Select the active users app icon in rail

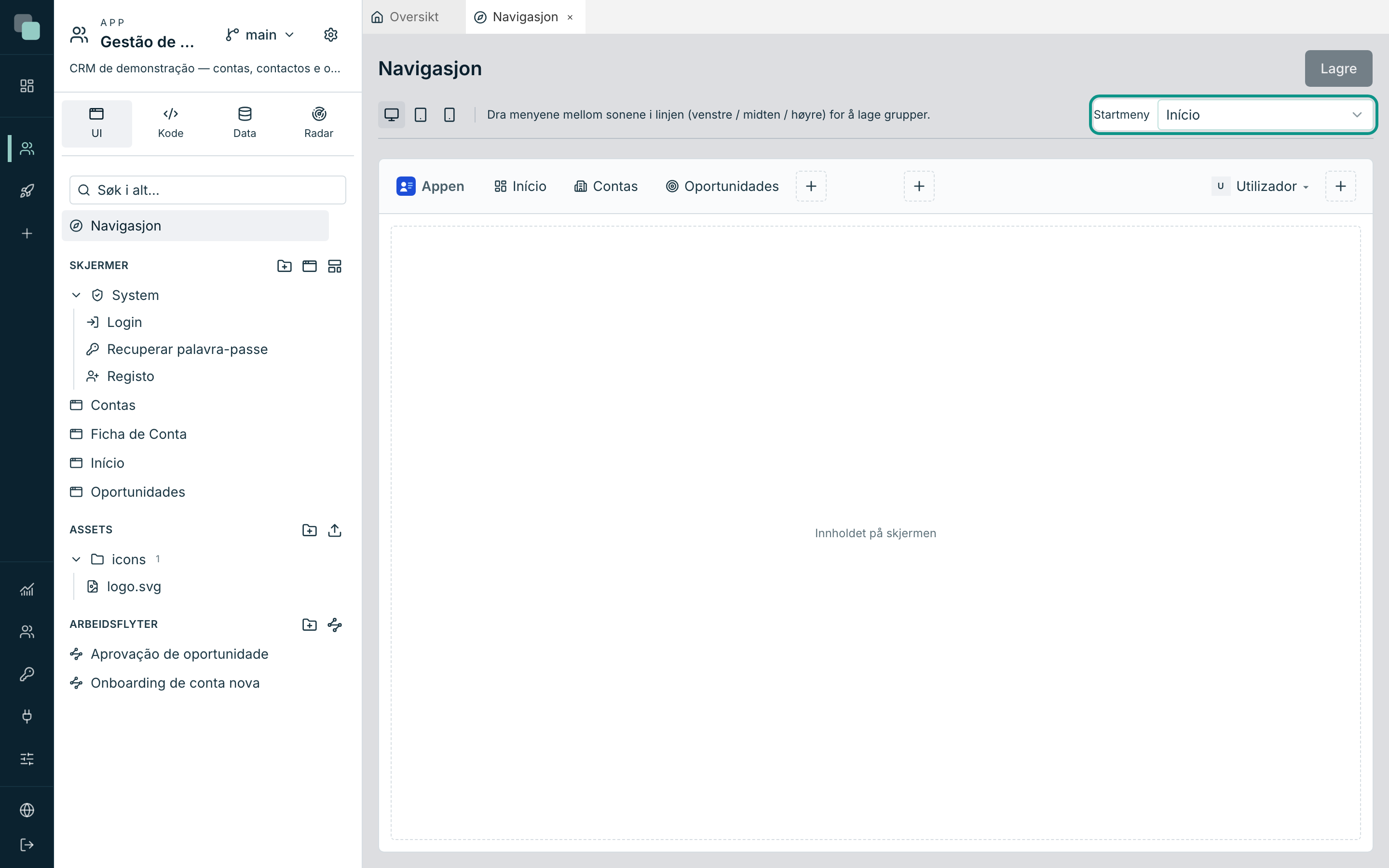tap(27, 149)
